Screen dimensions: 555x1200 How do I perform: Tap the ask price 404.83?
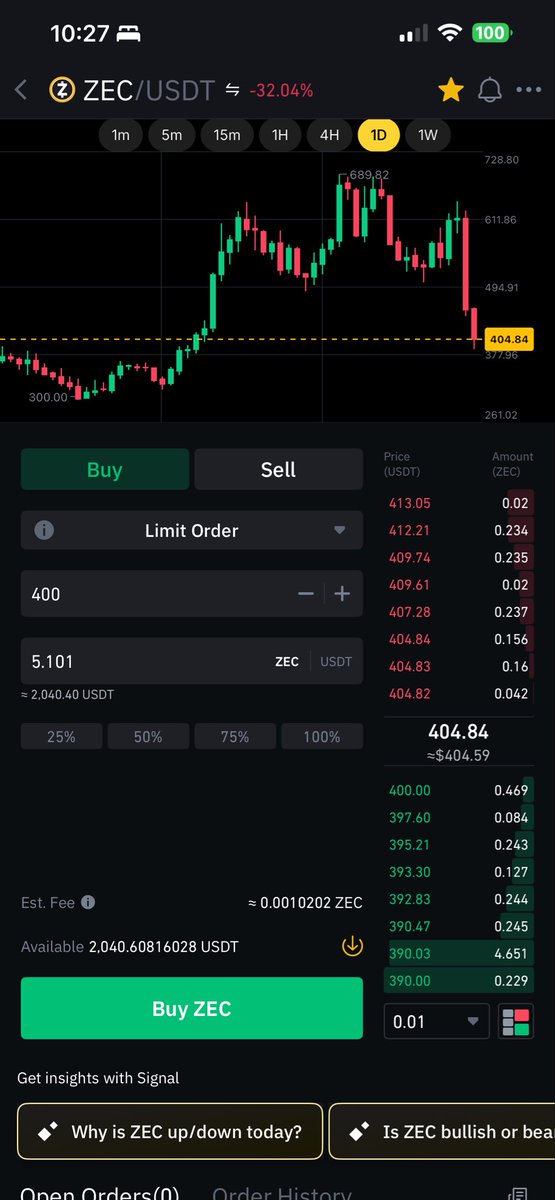(x=409, y=665)
